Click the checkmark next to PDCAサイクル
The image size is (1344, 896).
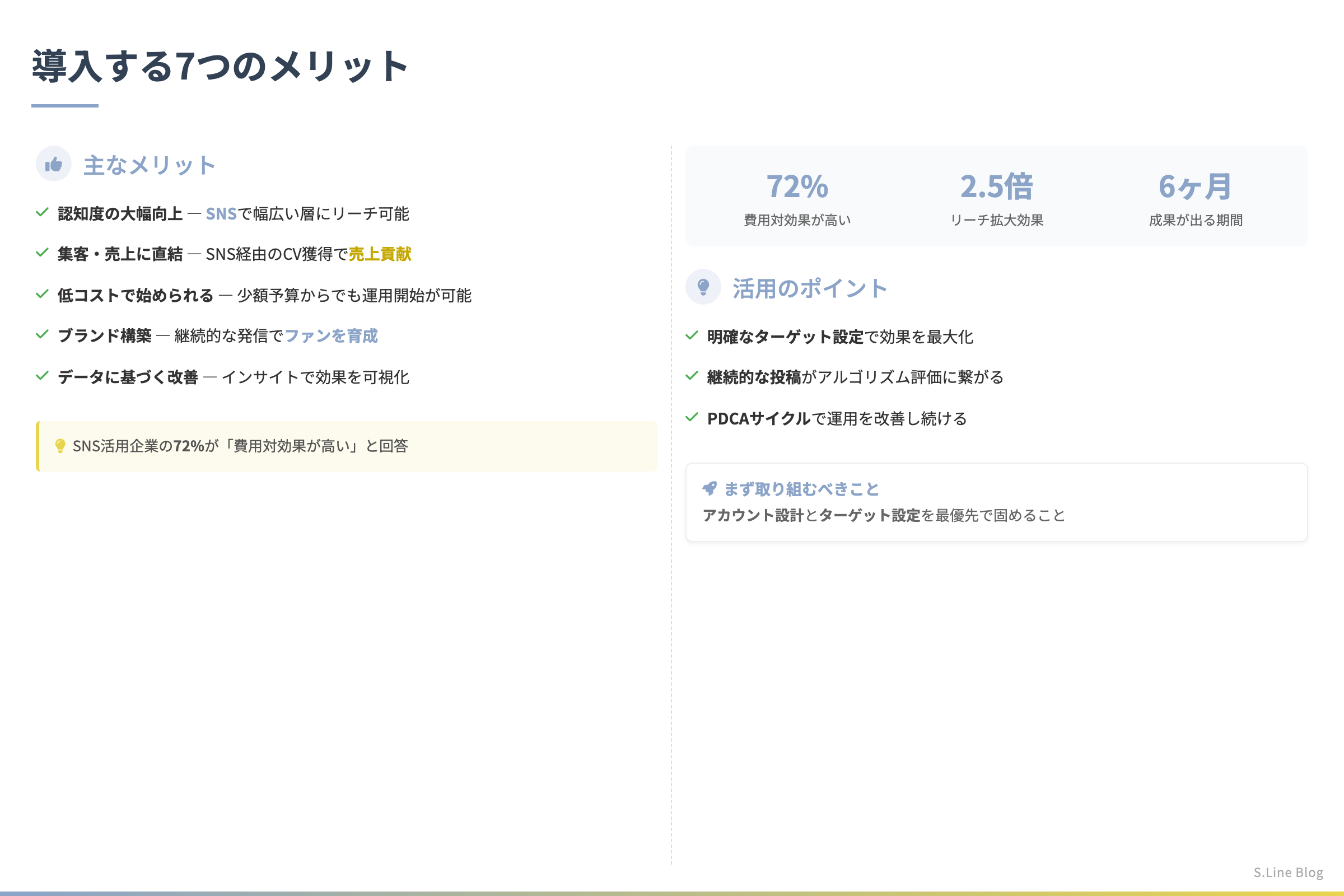pyautogui.click(x=692, y=417)
